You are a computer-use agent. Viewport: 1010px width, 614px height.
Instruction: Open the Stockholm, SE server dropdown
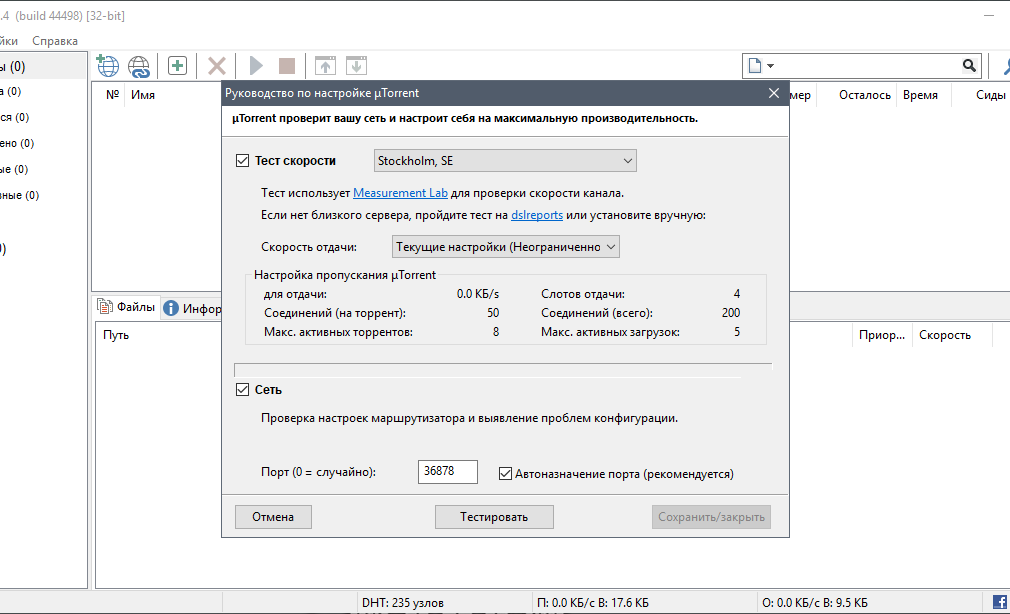(505, 160)
